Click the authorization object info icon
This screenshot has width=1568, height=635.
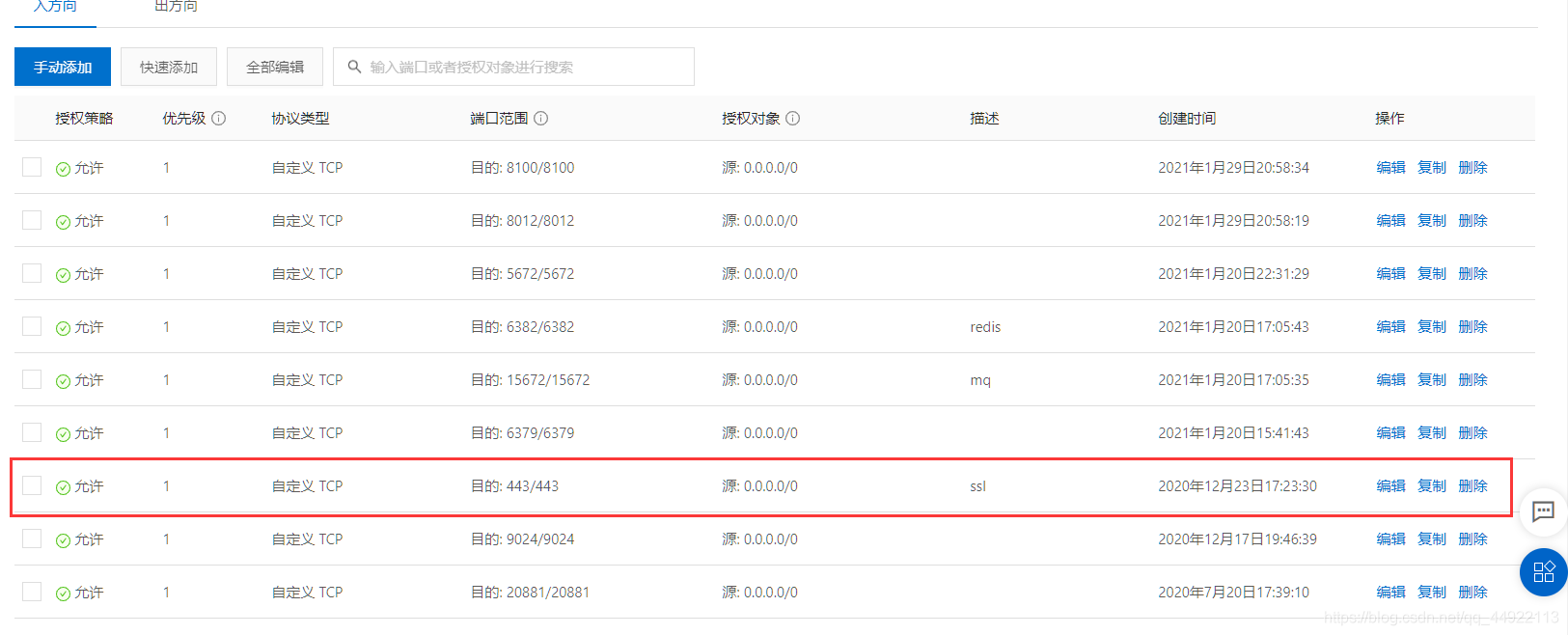click(793, 119)
